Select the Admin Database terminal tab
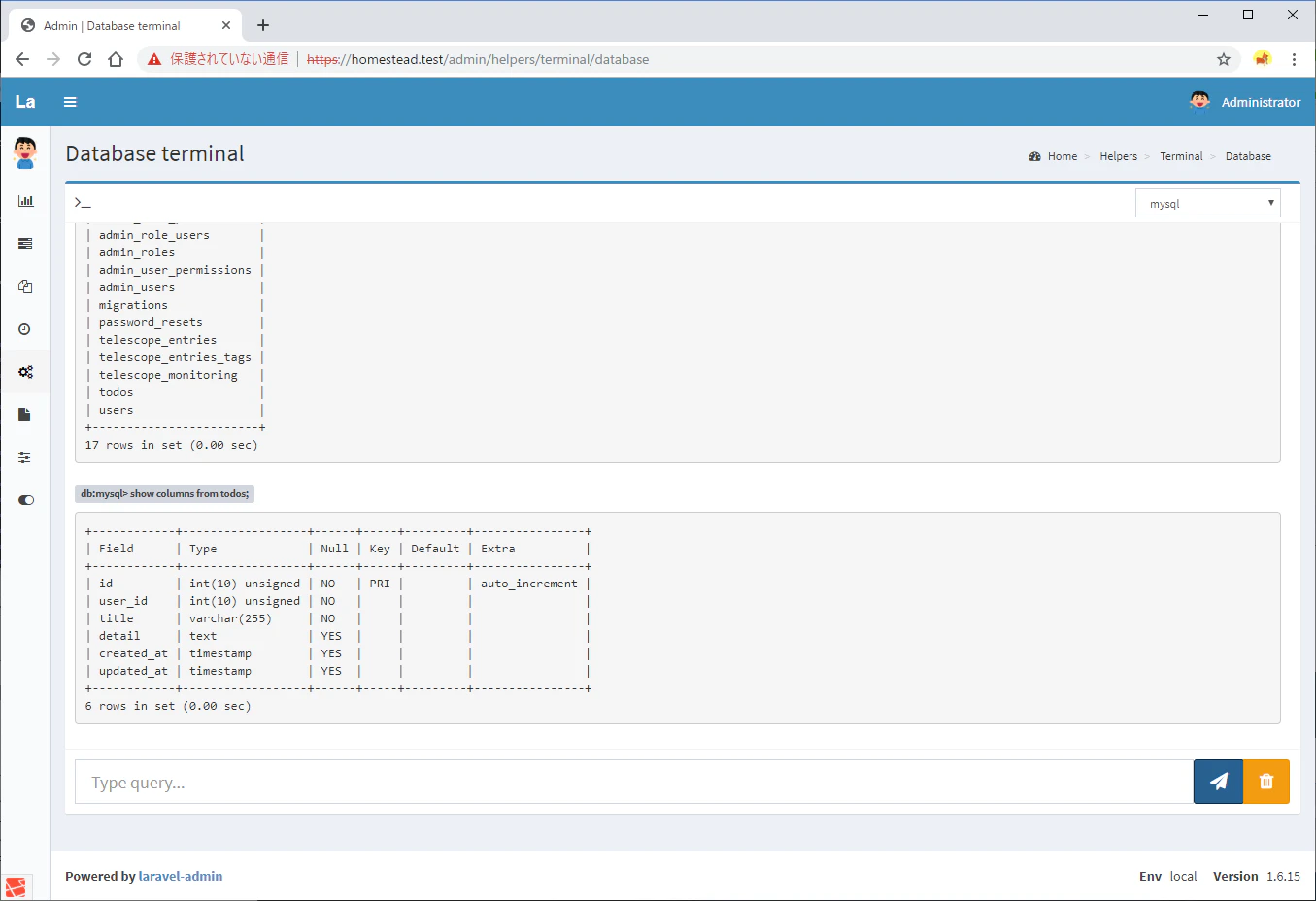 124,26
